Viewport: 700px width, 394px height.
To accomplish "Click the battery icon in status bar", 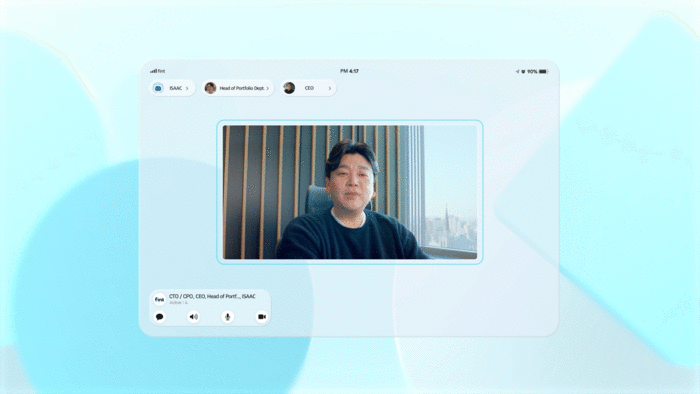I will point(543,71).
